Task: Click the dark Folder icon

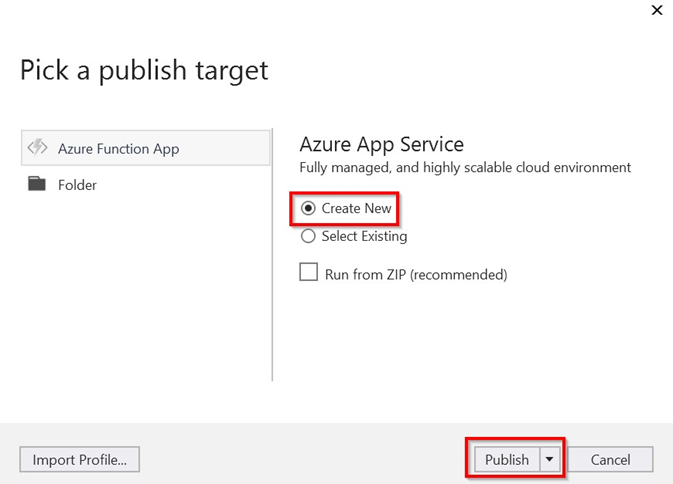Action: tap(38, 185)
